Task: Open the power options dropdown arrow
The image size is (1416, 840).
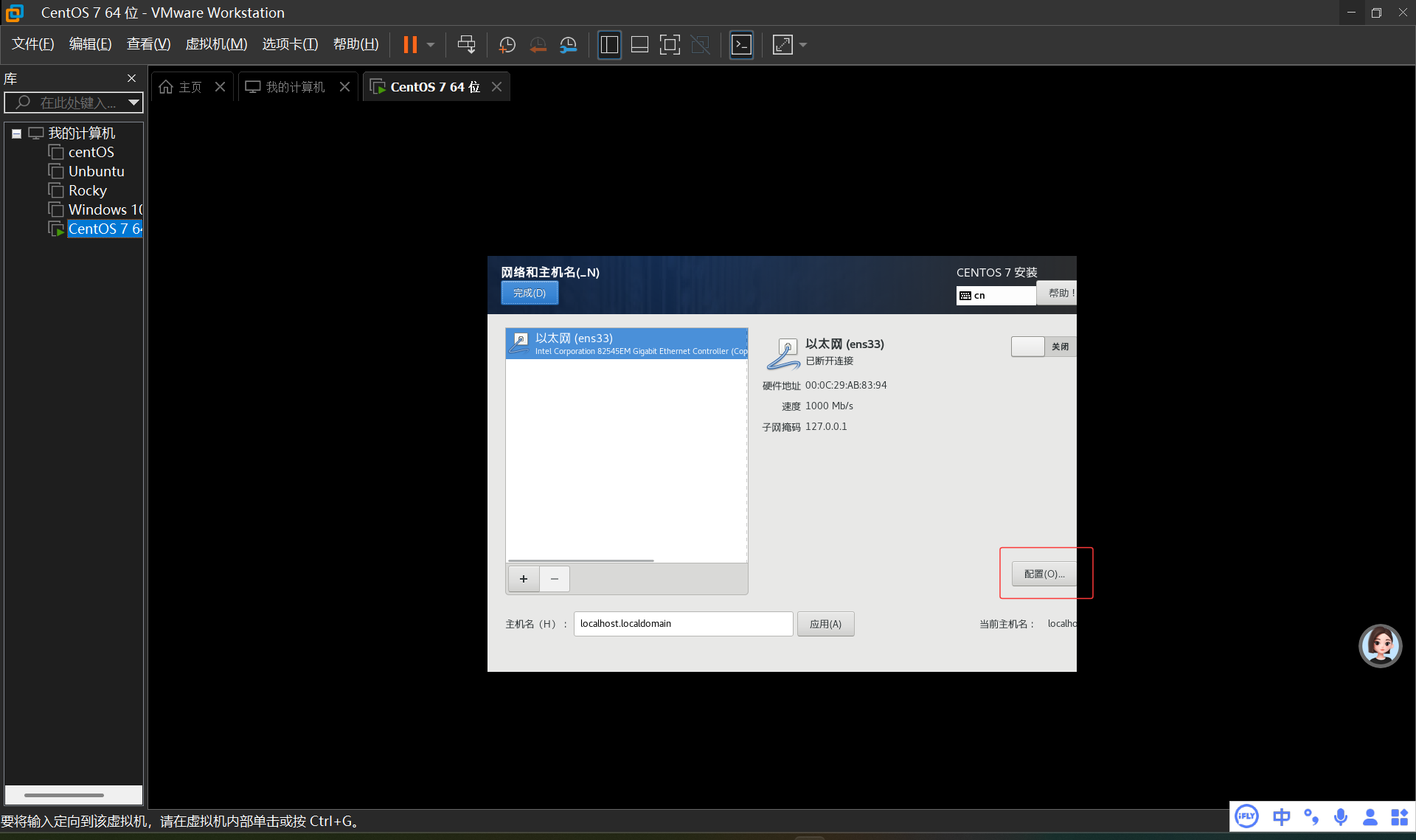Action: tap(431, 45)
